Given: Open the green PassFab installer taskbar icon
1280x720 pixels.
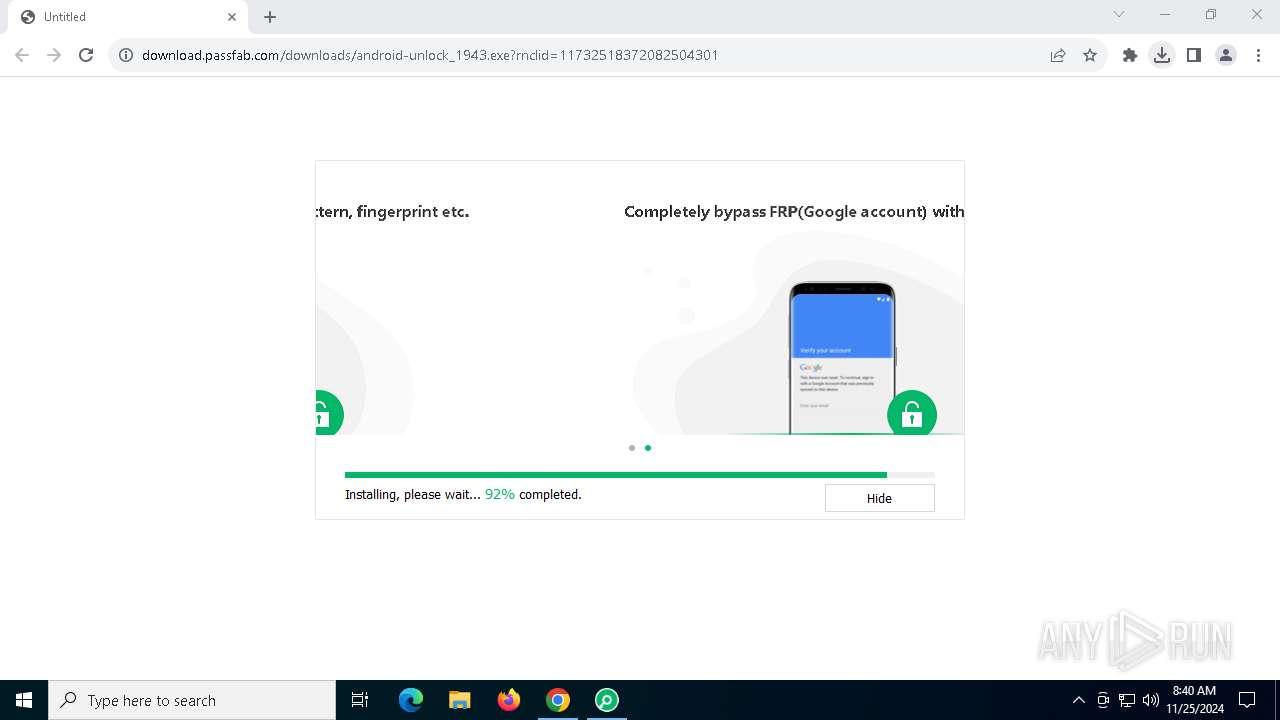Looking at the screenshot, I should pos(607,700).
